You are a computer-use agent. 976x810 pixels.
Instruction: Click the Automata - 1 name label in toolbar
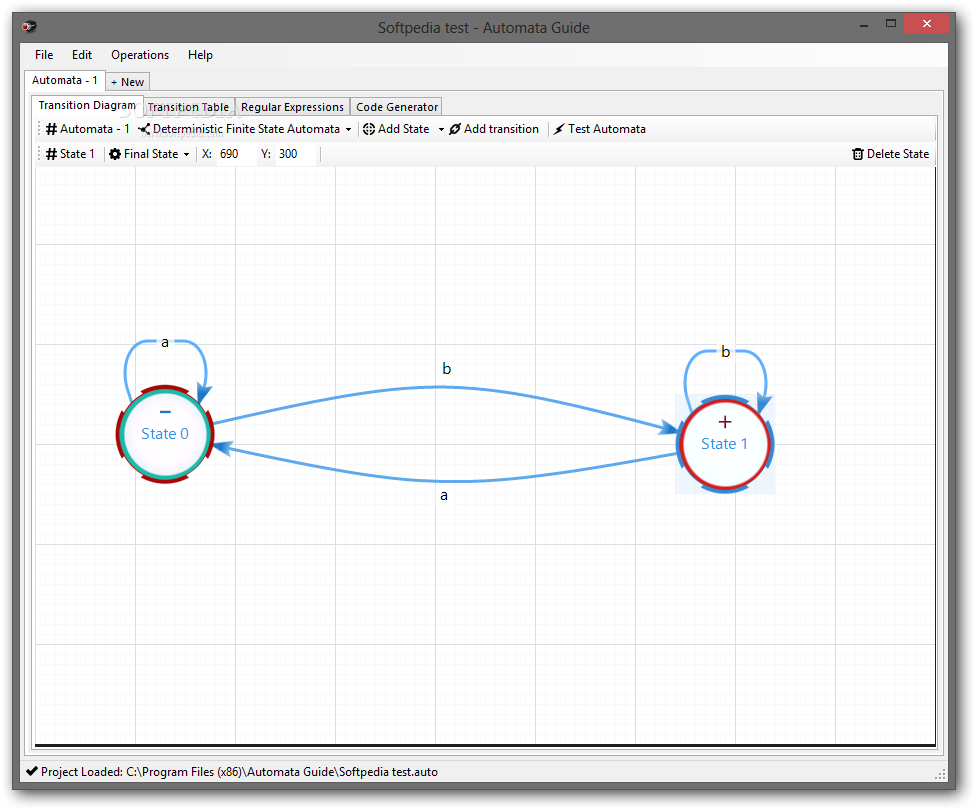click(95, 129)
